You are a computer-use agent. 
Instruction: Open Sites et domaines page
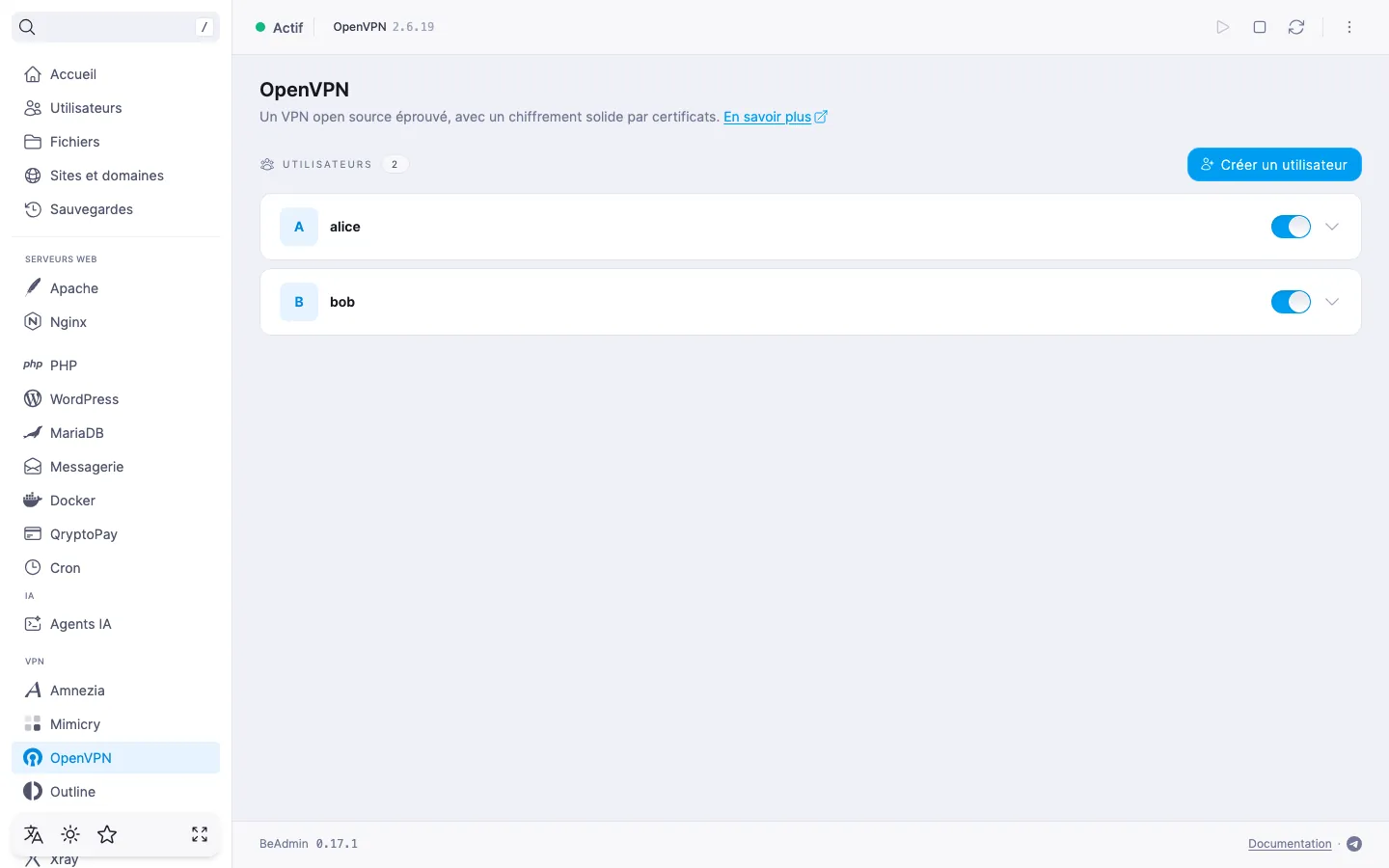tap(116, 176)
